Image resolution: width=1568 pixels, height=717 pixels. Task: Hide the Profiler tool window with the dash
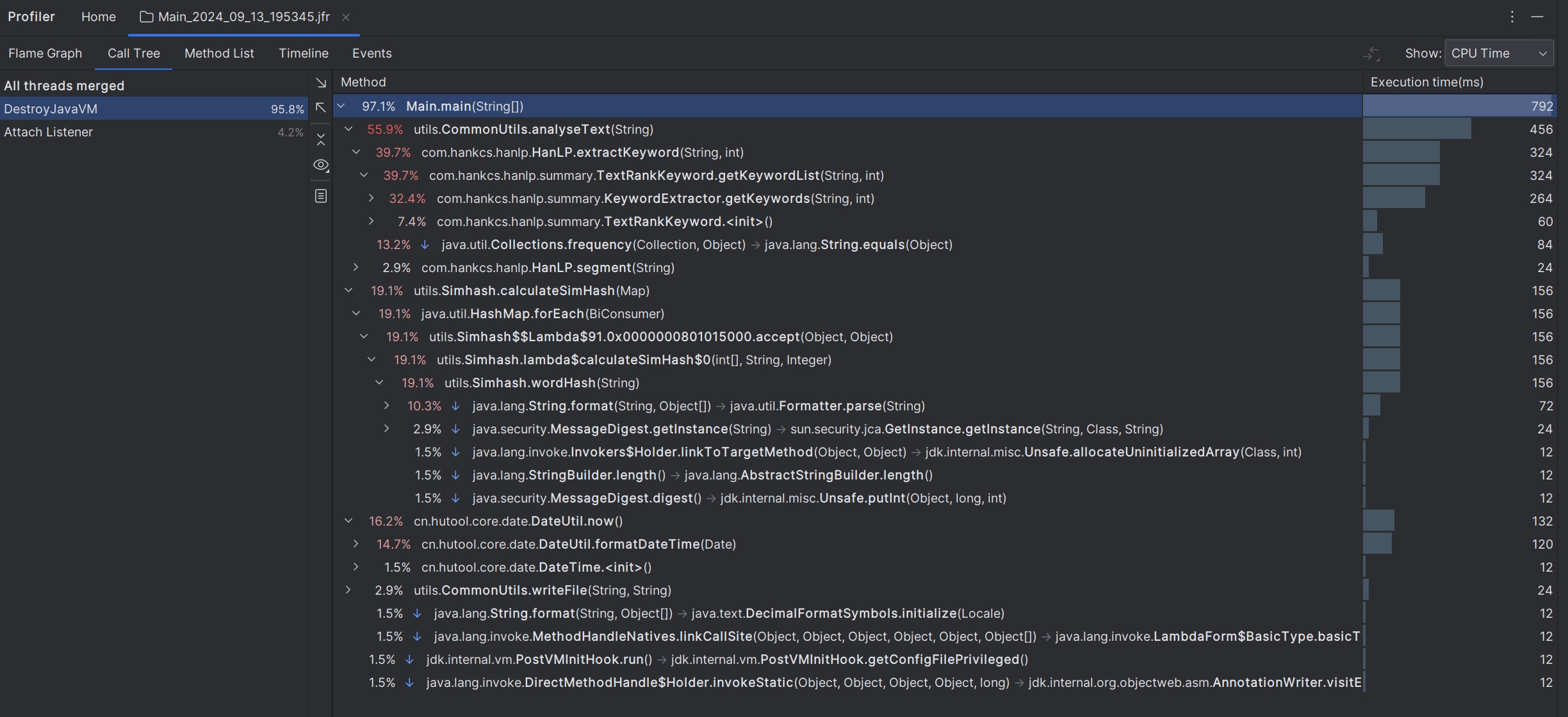click(x=1537, y=17)
